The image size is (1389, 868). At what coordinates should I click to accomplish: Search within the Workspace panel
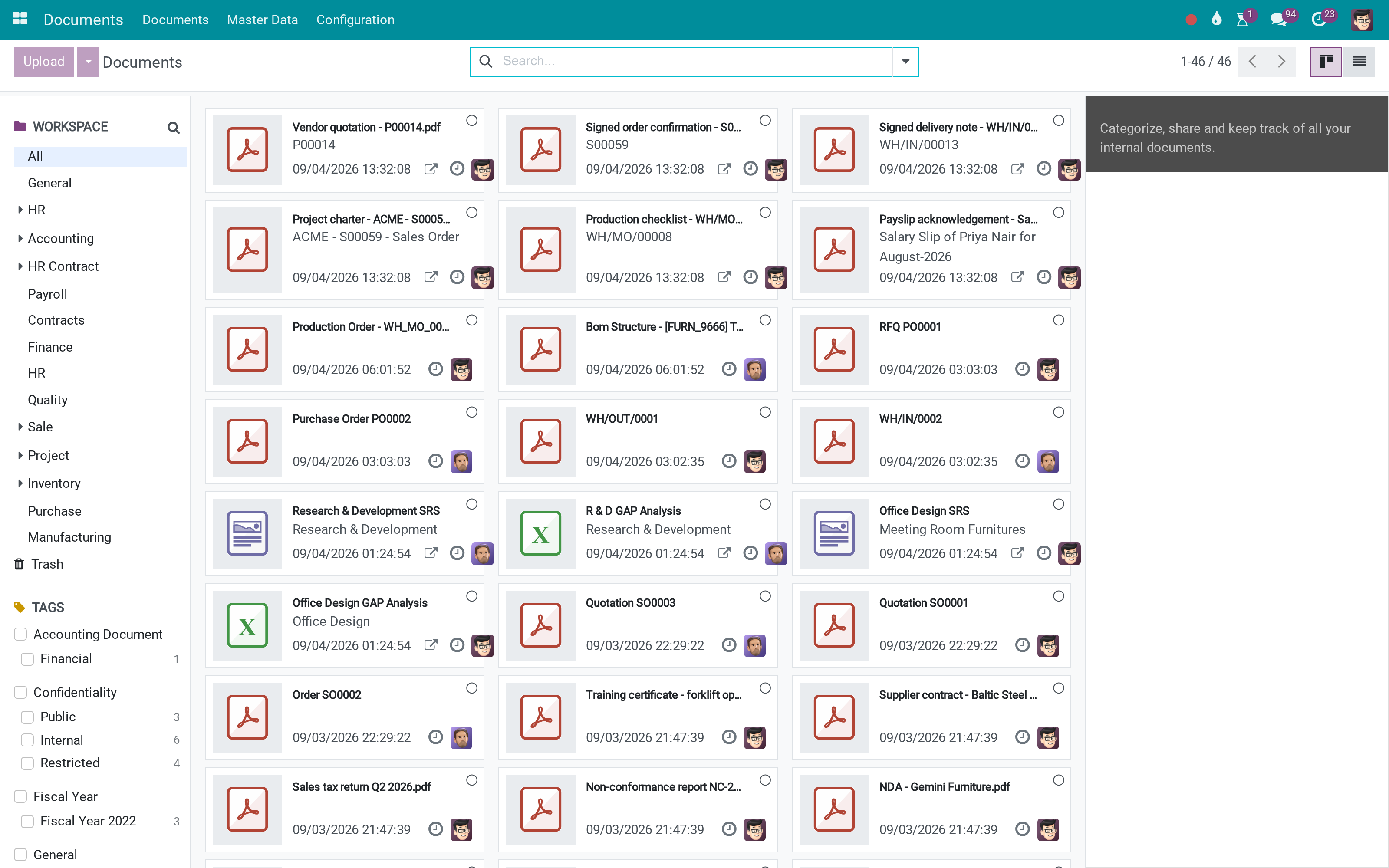click(x=173, y=128)
